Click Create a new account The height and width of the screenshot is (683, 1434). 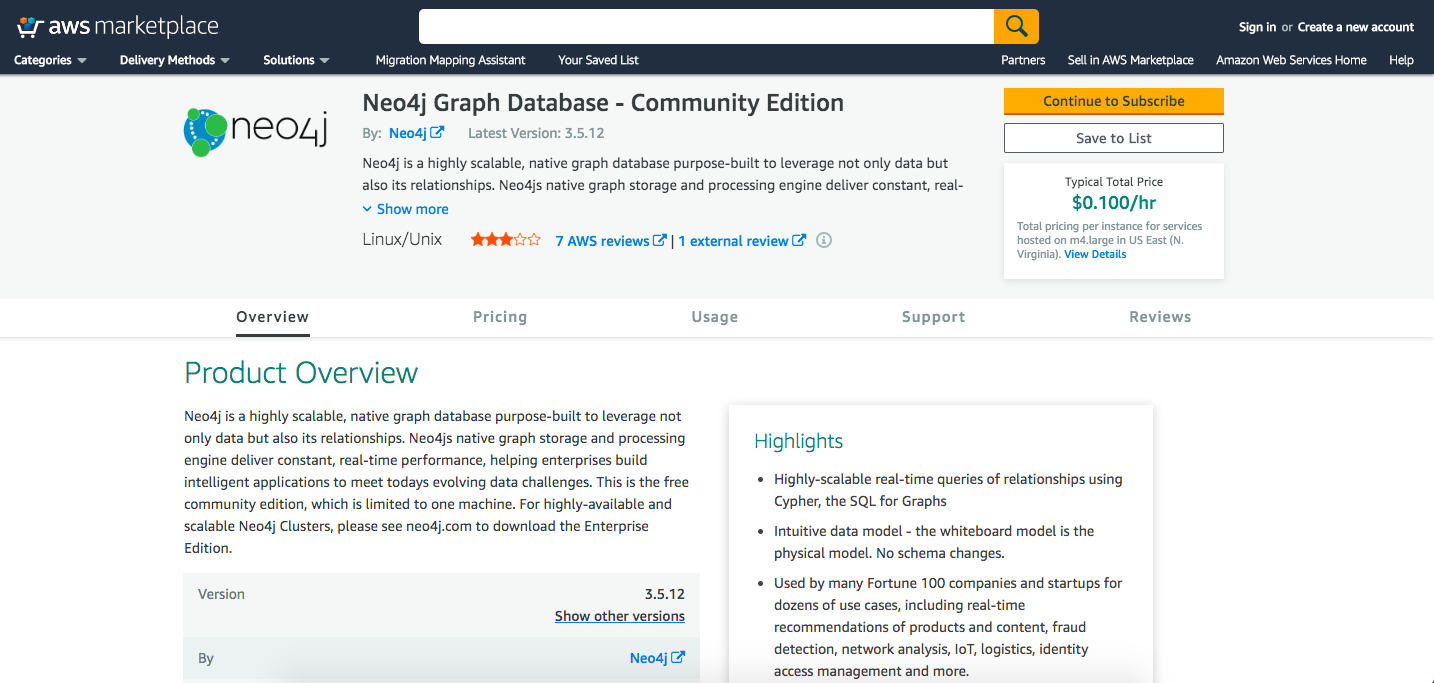pos(1356,27)
